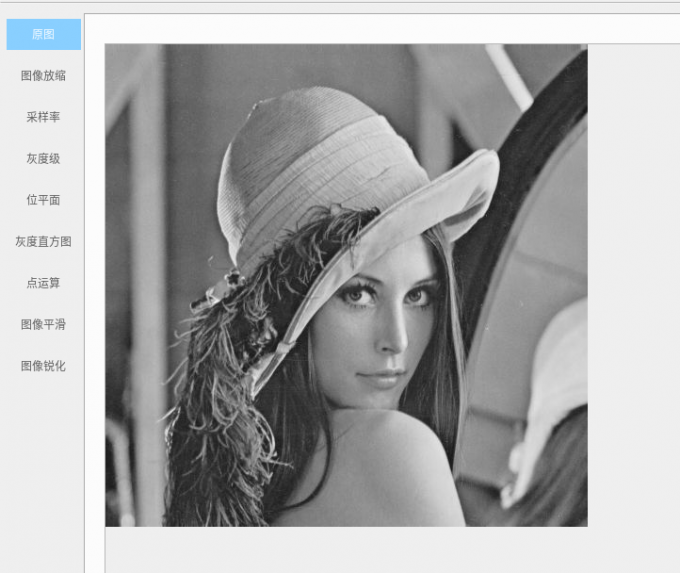The width and height of the screenshot is (680, 573).
Task: Open the 灰度级 option
Action: 43,159
